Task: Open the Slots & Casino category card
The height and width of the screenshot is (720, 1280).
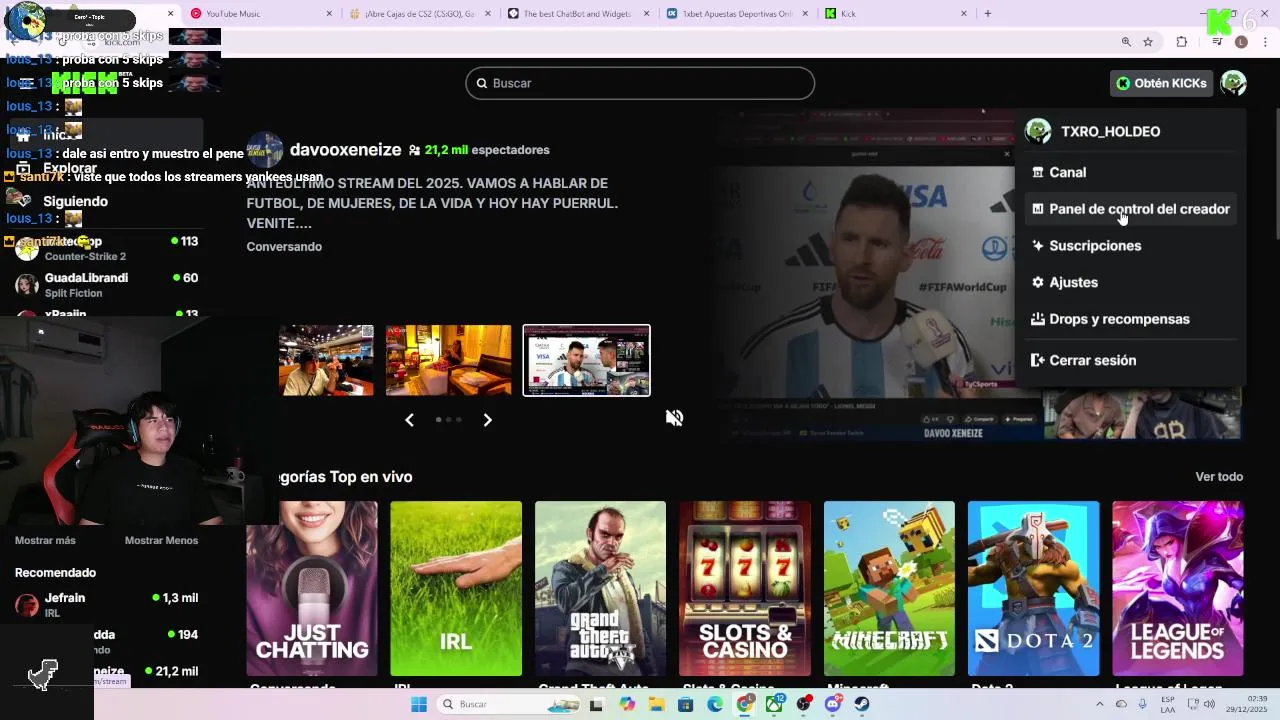Action: 745,588
